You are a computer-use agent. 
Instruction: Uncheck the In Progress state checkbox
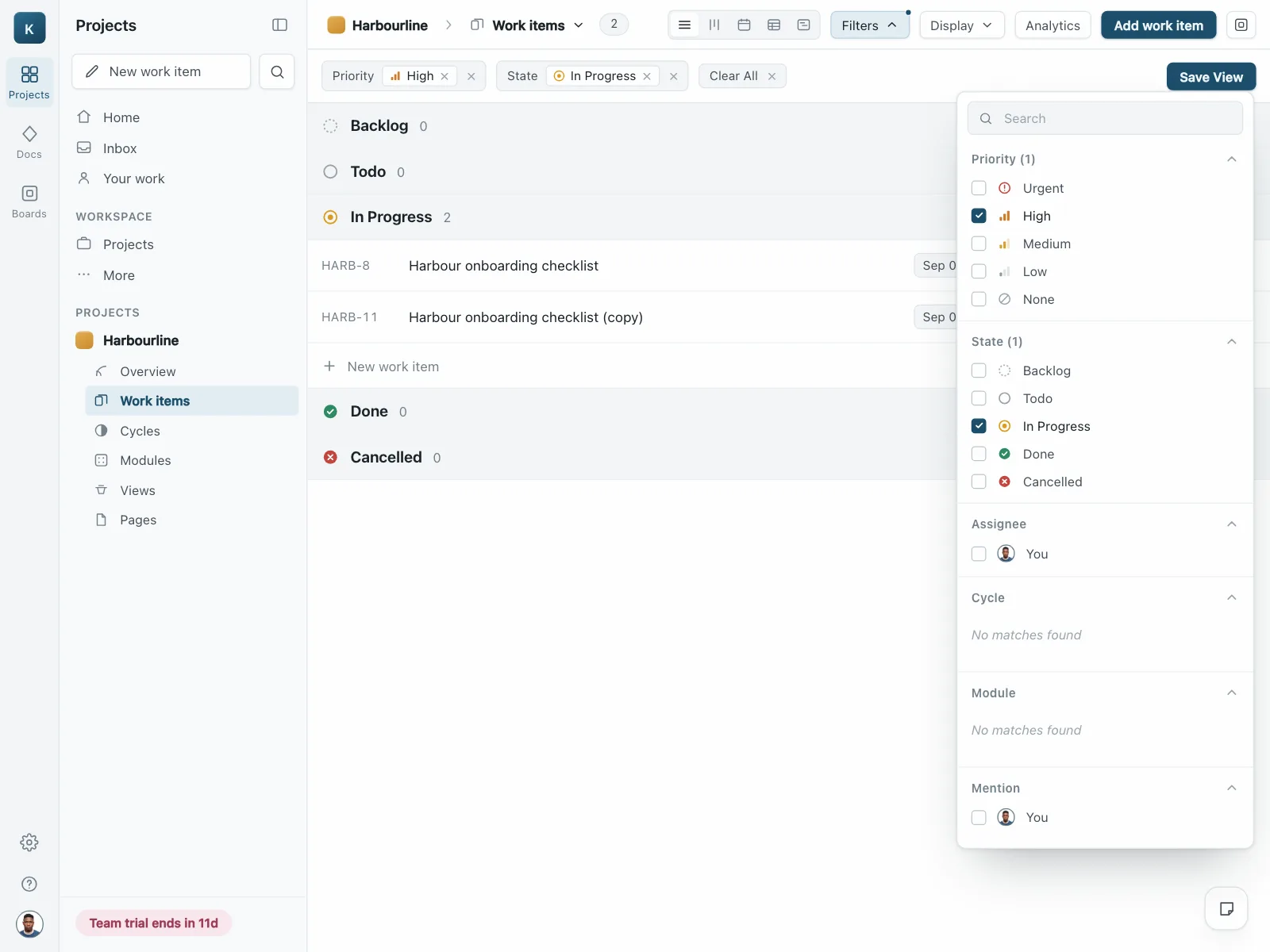click(x=979, y=426)
